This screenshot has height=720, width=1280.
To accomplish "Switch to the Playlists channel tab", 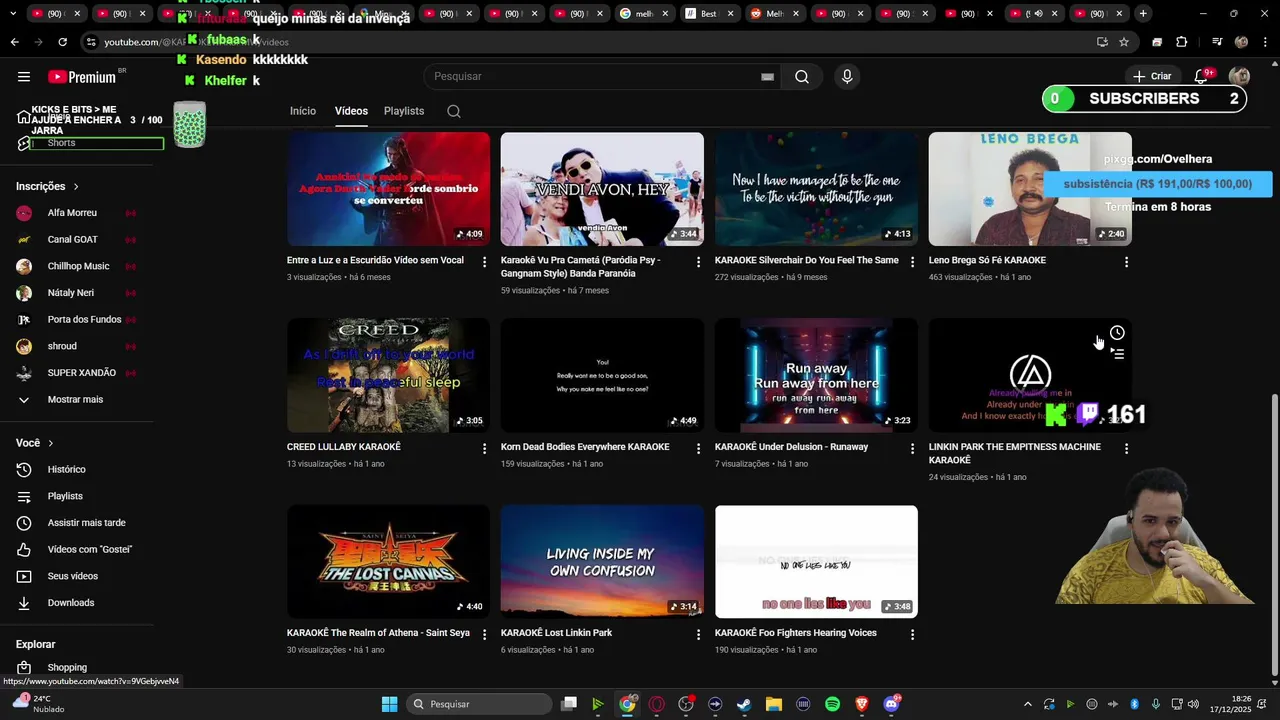I will [404, 111].
